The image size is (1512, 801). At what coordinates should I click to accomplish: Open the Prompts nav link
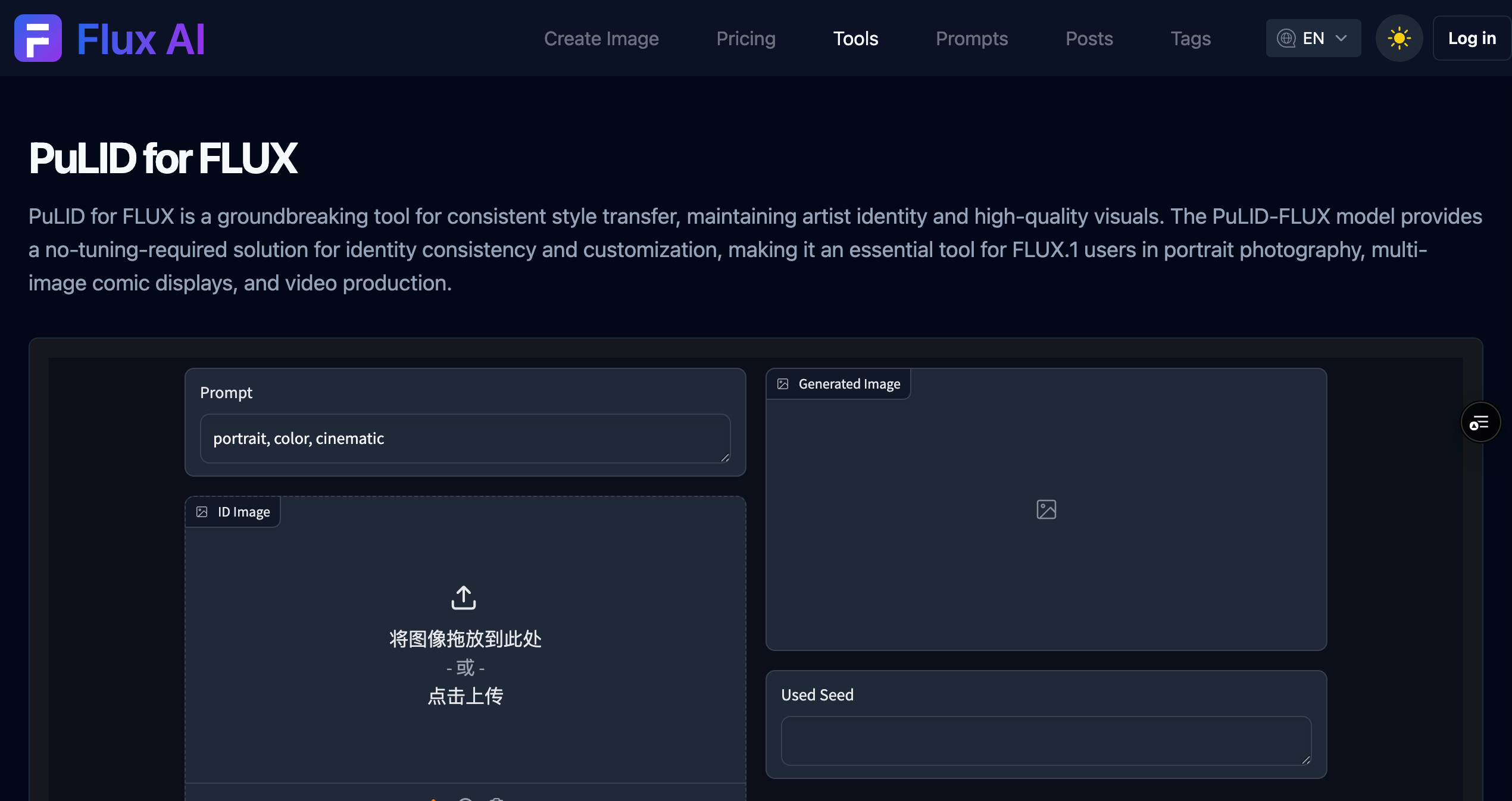click(971, 39)
